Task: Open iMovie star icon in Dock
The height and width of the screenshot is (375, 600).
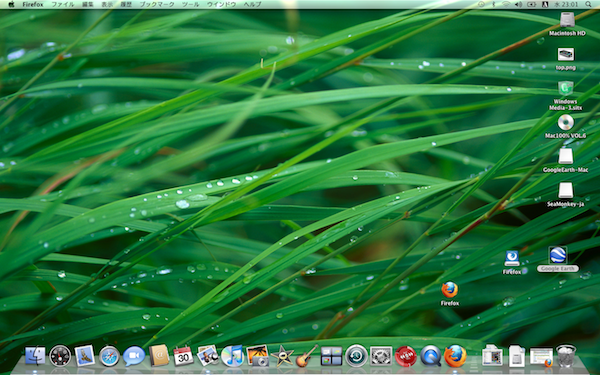Action: (282, 356)
